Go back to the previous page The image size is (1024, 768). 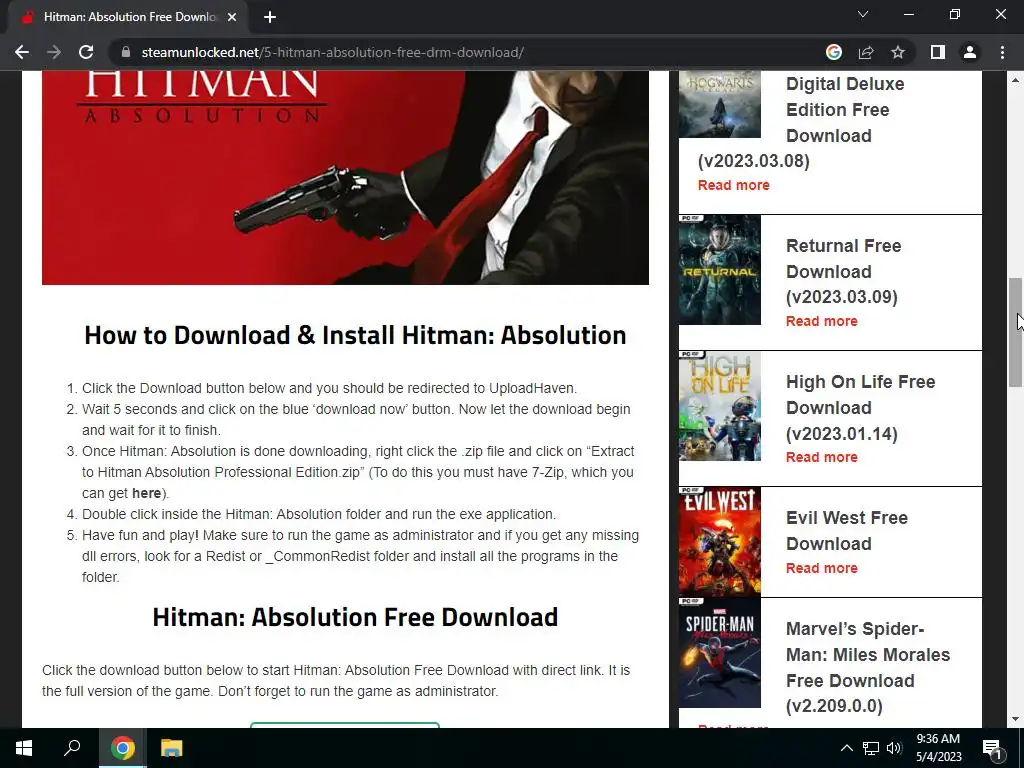pos(22,52)
